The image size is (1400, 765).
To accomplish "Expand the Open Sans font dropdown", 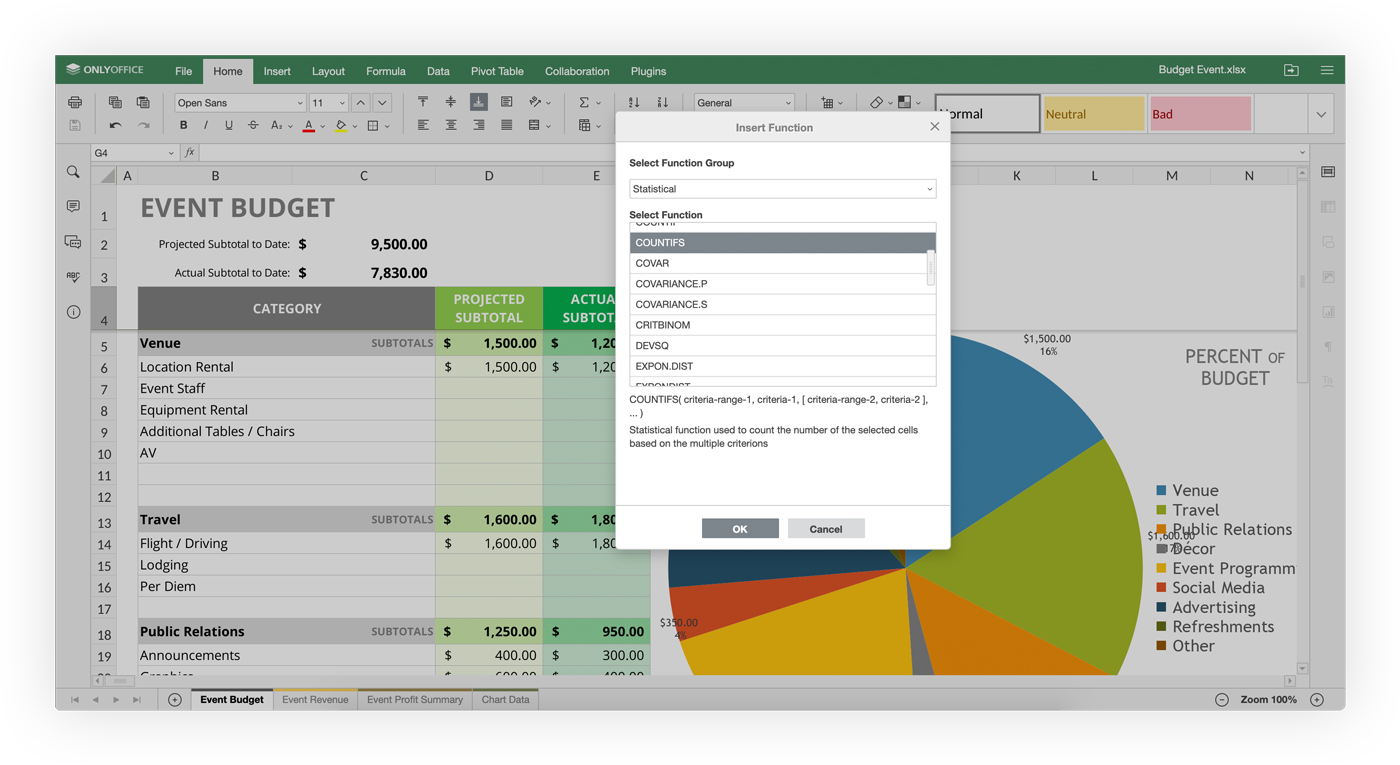I will 299,103.
